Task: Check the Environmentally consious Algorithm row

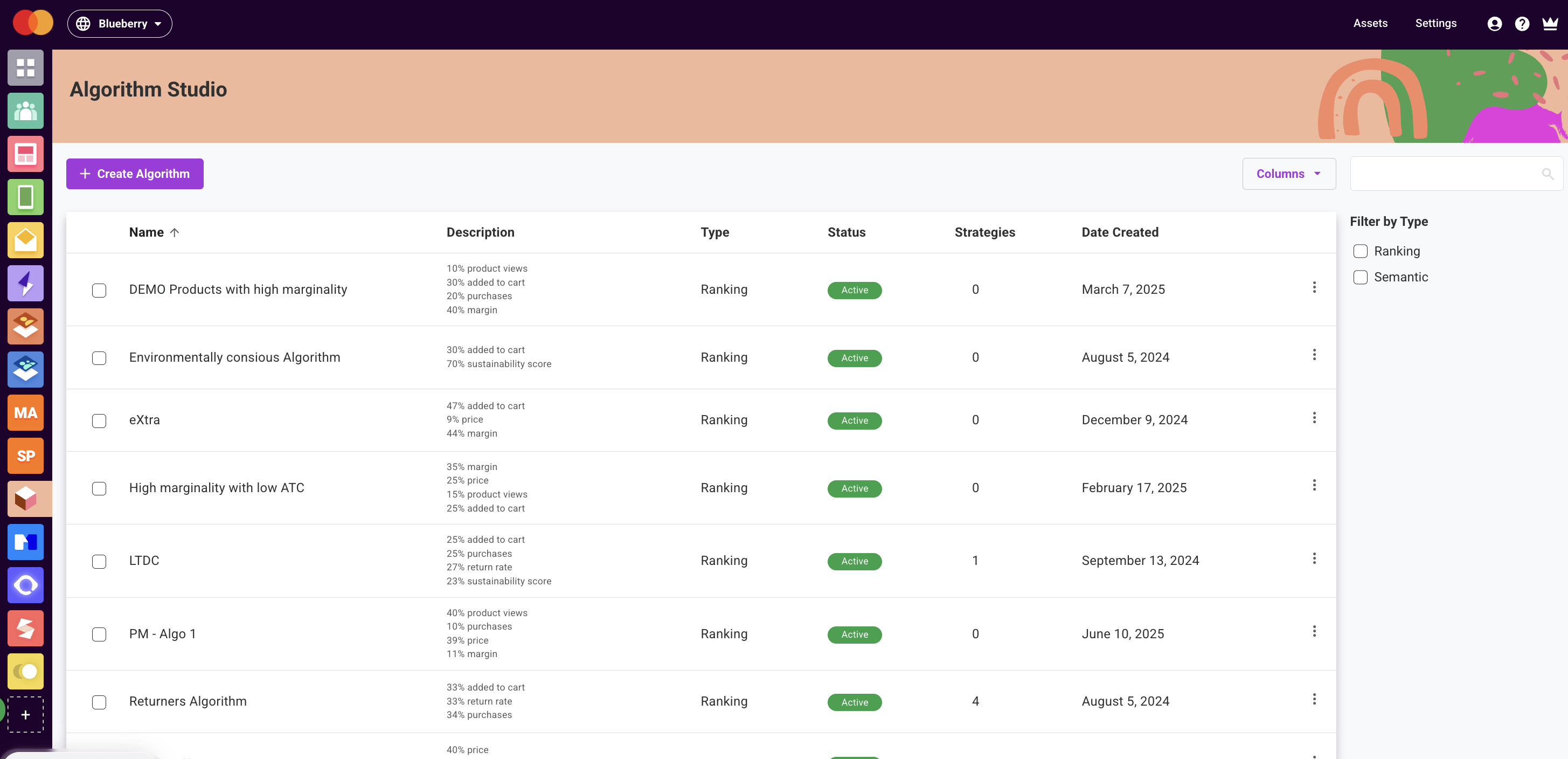Action: pos(99,358)
